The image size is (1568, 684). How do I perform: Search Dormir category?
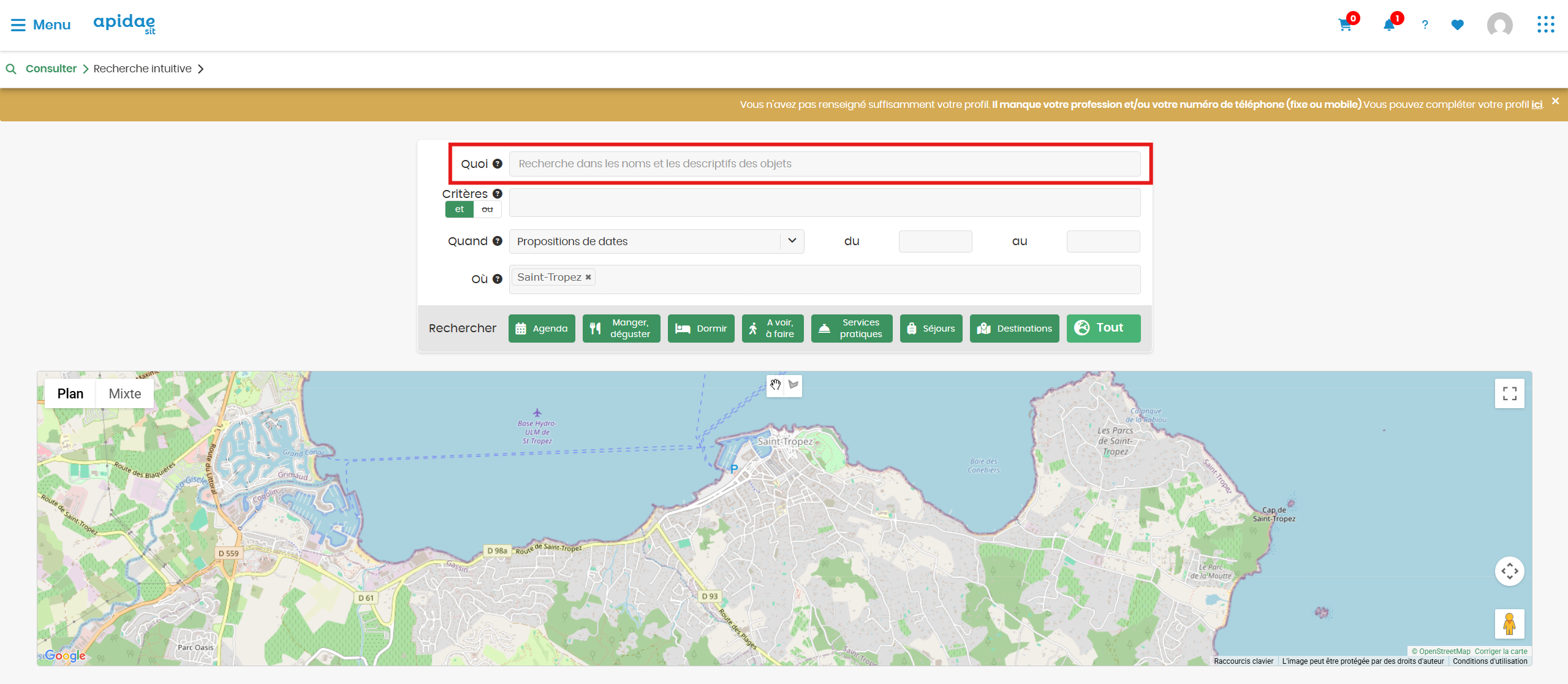(701, 329)
